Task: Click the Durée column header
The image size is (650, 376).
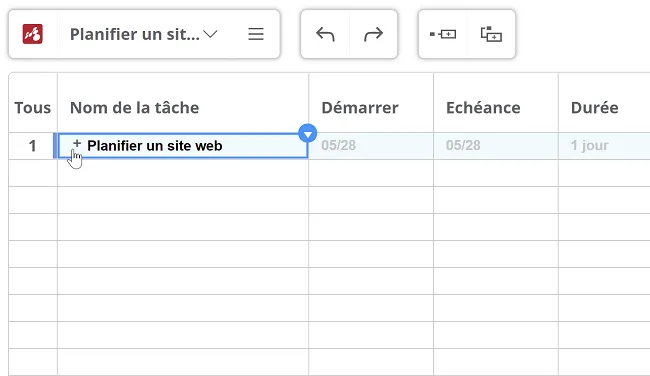Action: point(594,108)
